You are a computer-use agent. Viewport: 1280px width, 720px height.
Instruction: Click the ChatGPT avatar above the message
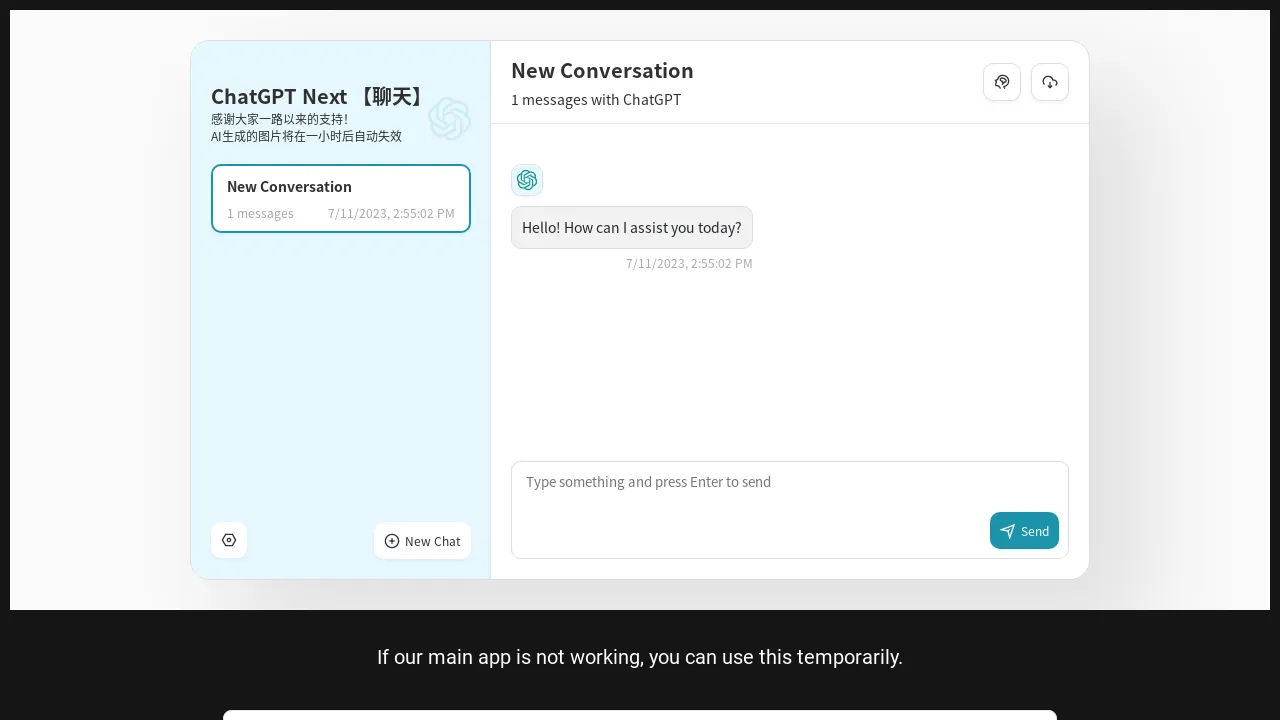click(x=527, y=180)
